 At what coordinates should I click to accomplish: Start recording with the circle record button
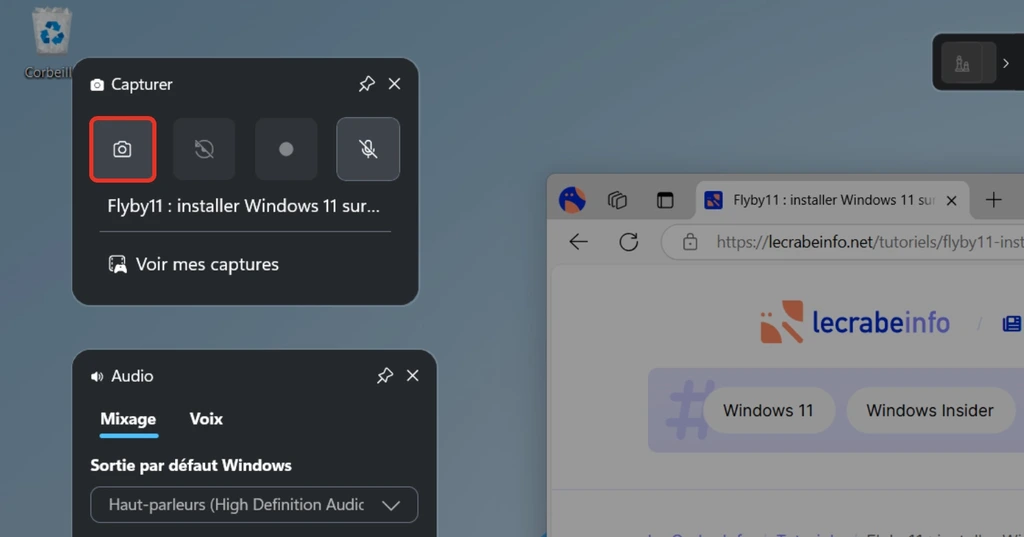coord(286,149)
